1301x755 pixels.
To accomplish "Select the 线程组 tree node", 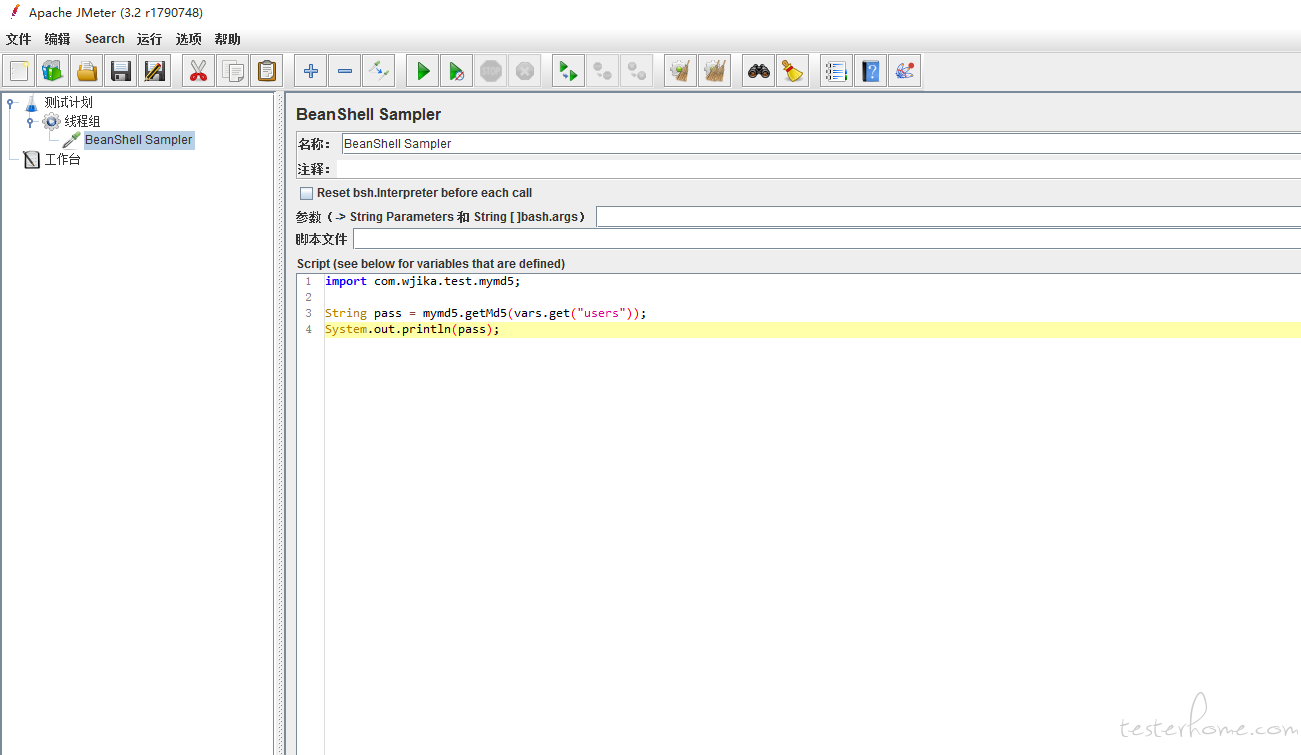I will [82, 121].
